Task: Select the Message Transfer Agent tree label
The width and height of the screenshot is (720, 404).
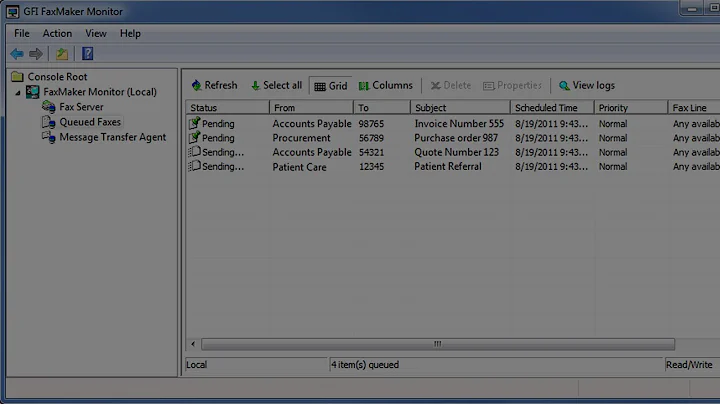Action: (112, 137)
